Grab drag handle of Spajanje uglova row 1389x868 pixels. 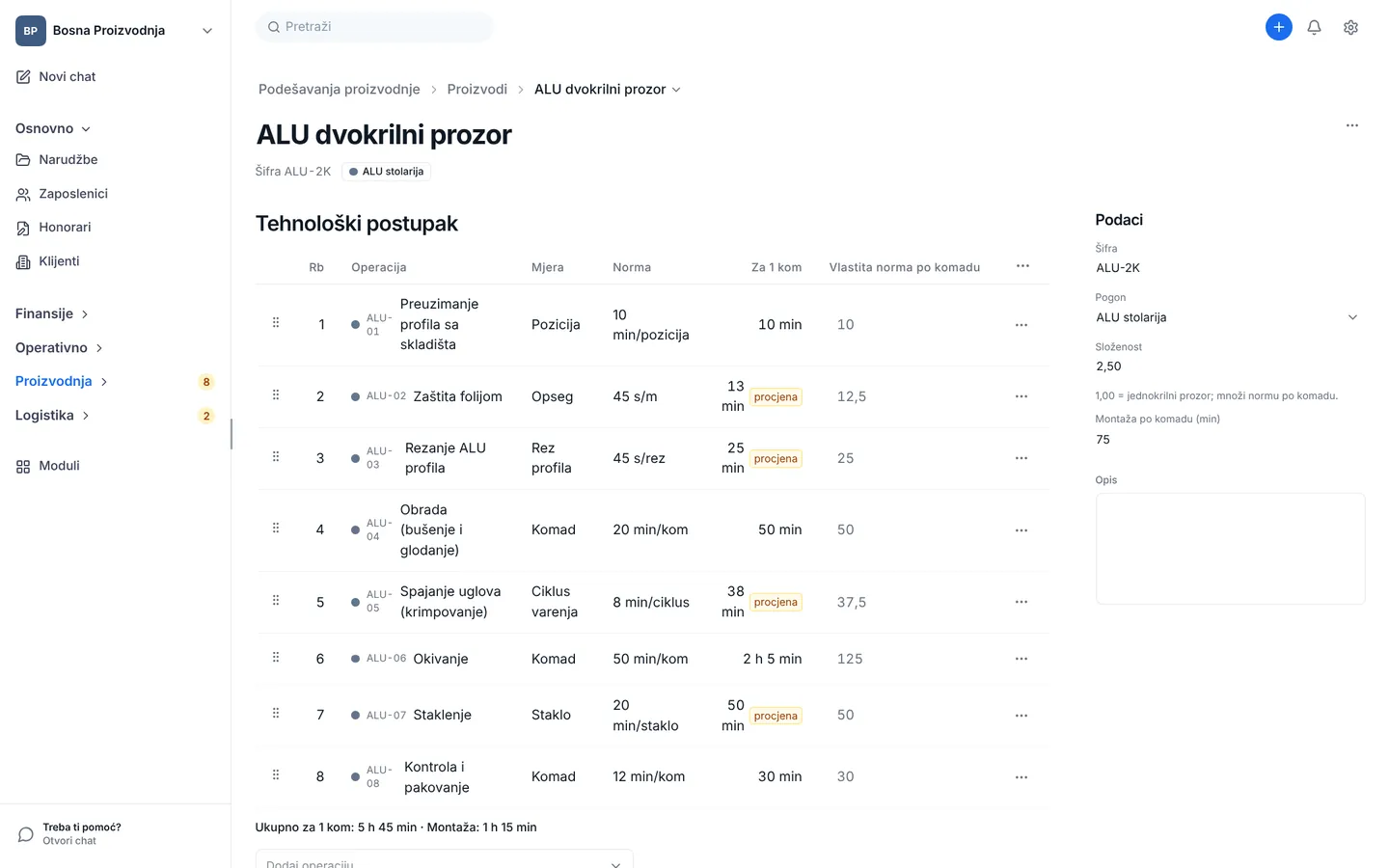click(276, 600)
